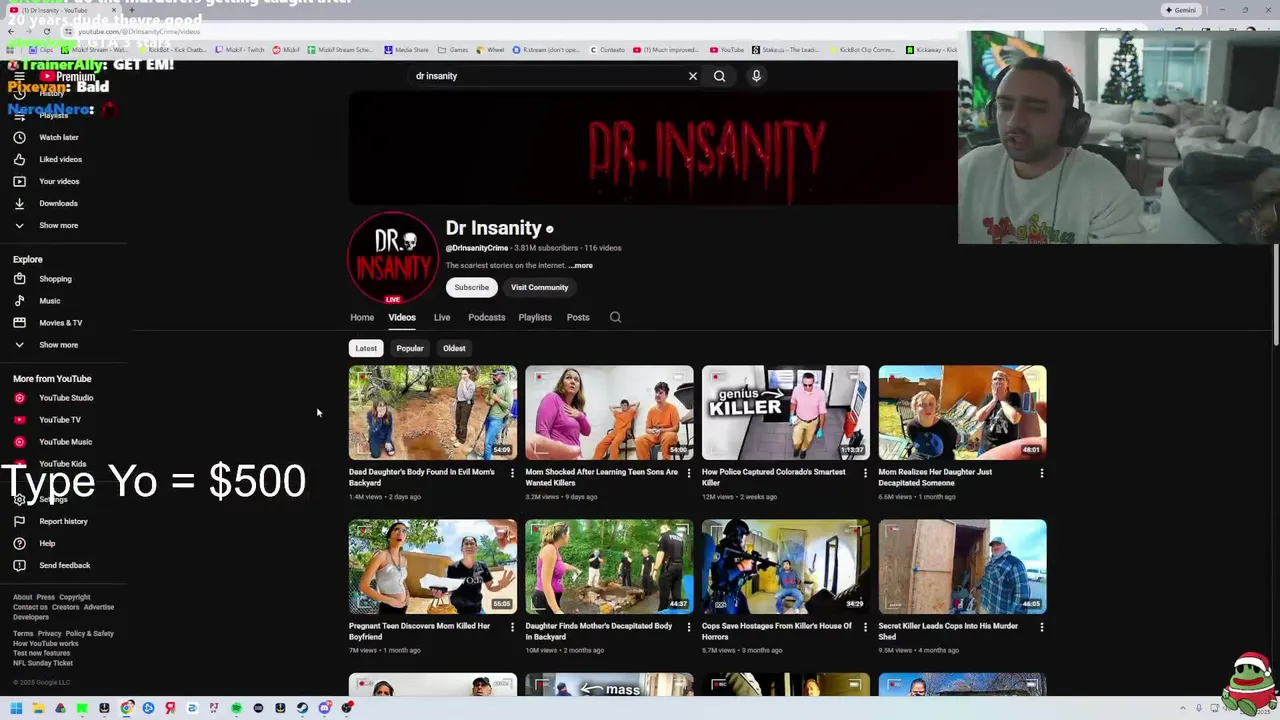This screenshot has height=720, width=1280.
Task: Click the Visit Community button
Action: coord(540,287)
